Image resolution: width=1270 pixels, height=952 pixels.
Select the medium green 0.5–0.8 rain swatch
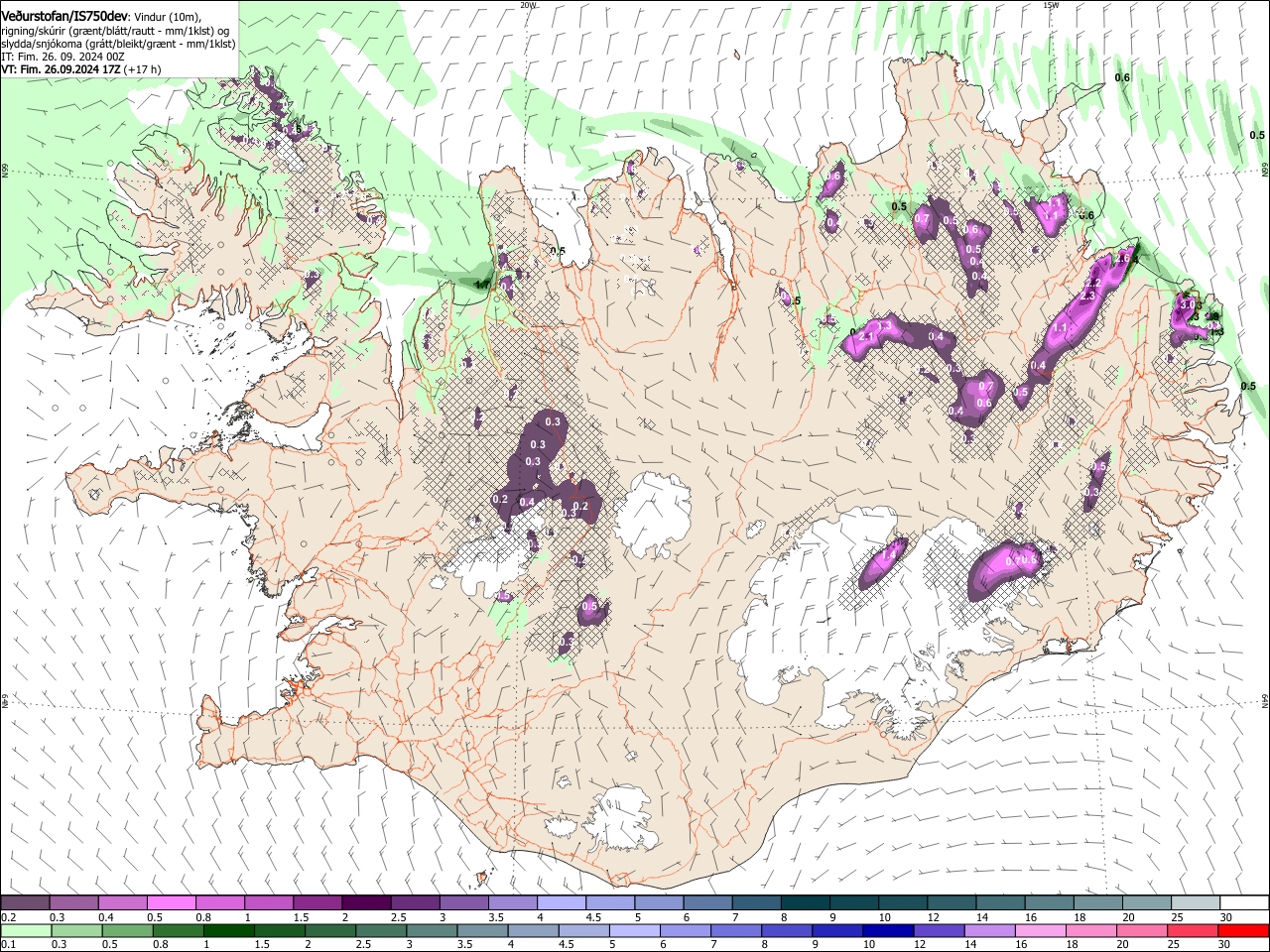[x=126, y=930]
